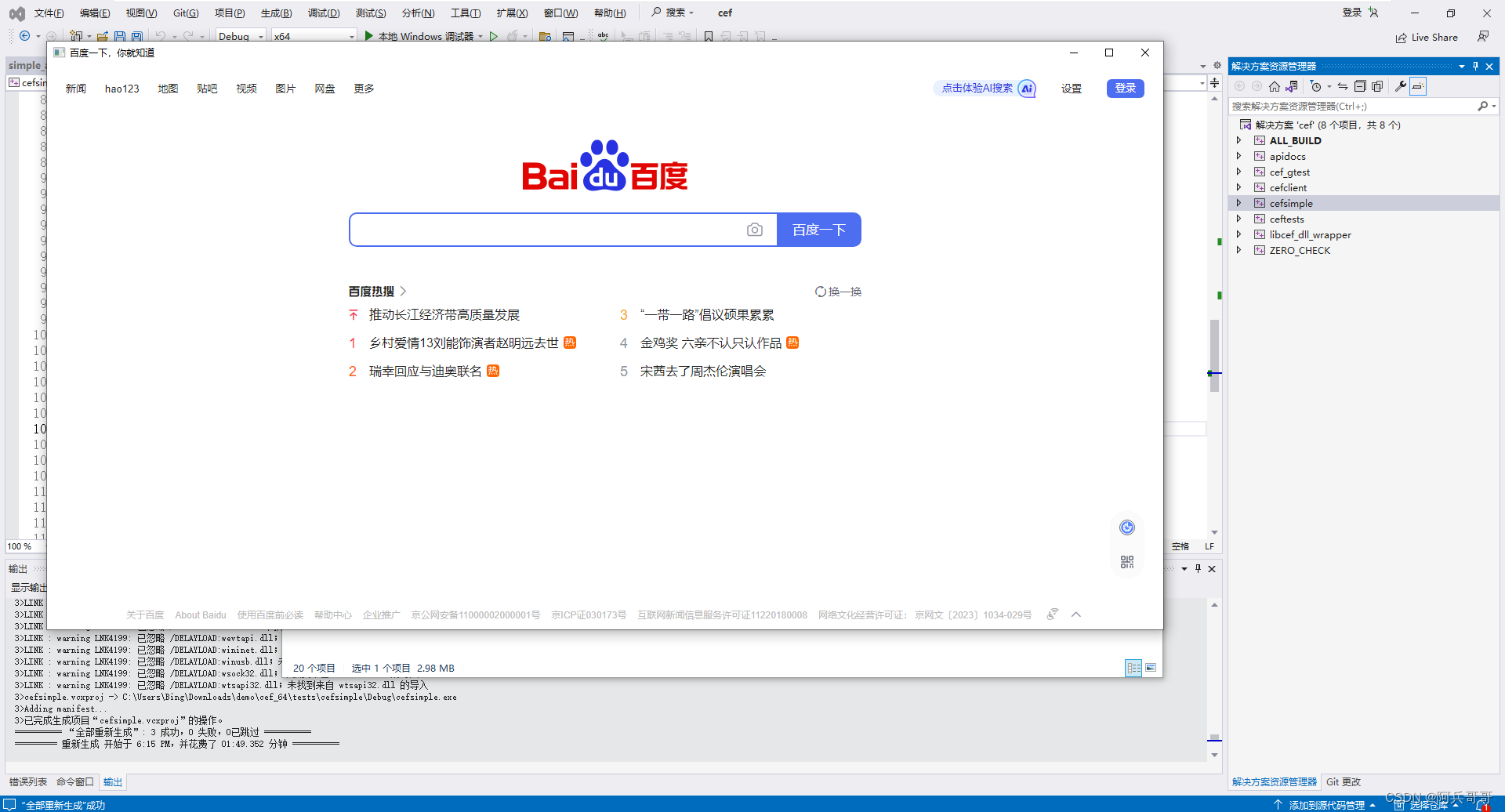Select ZERO_CHECK project in Solution Explorer

coord(1300,250)
